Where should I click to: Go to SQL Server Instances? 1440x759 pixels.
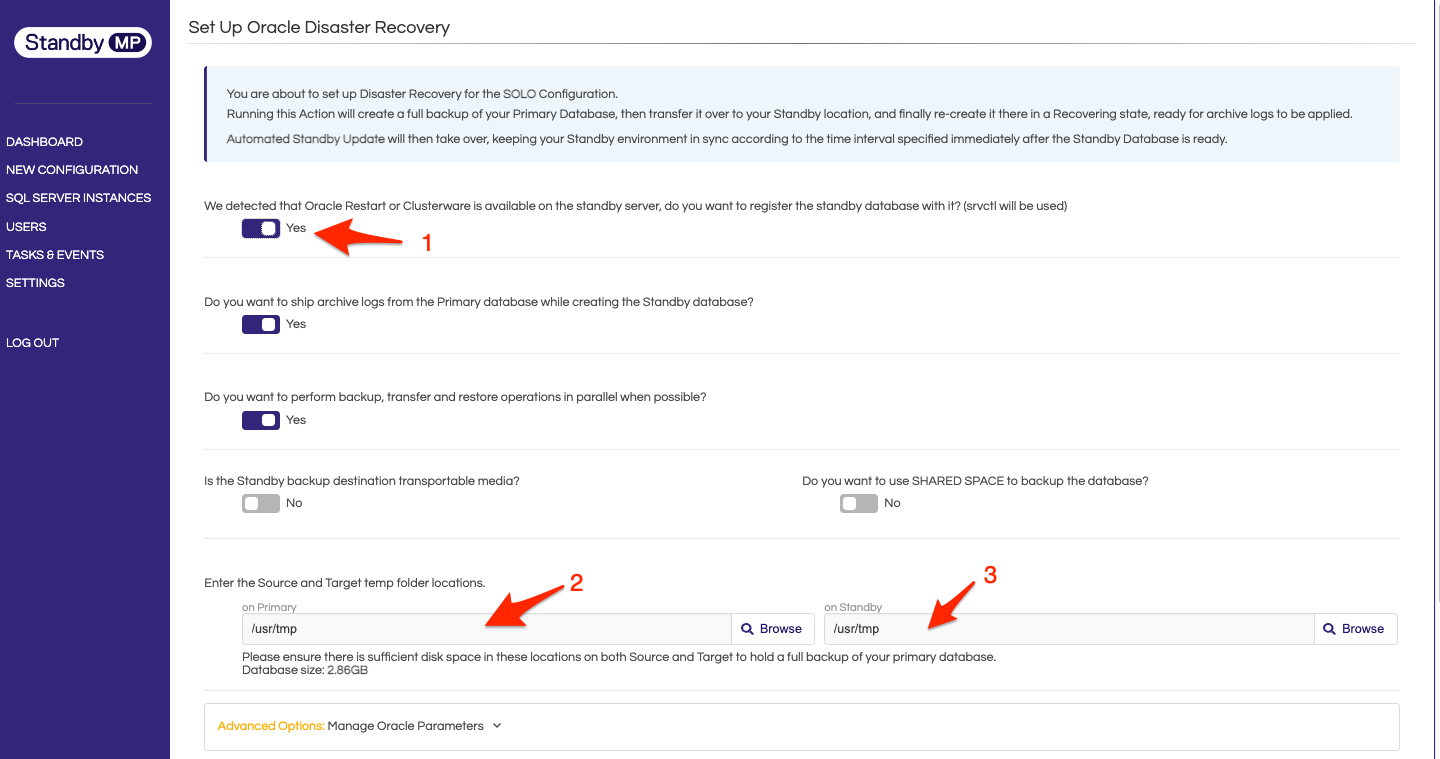coord(79,198)
